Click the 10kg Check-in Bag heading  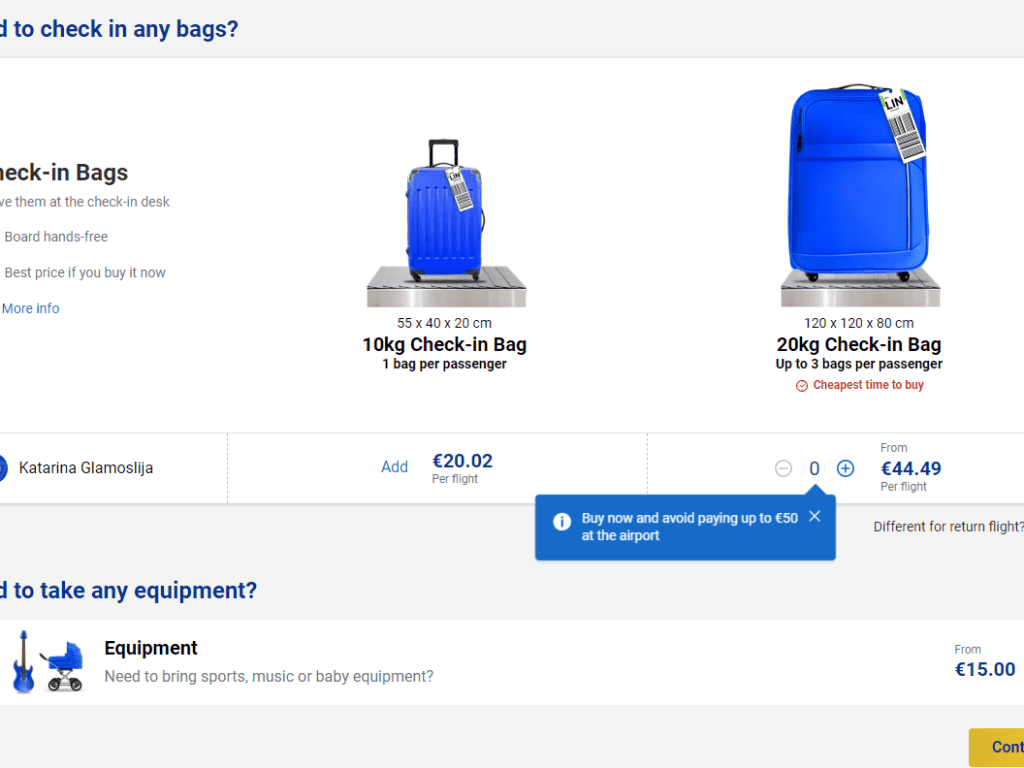pyautogui.click(x=444, y=345)
